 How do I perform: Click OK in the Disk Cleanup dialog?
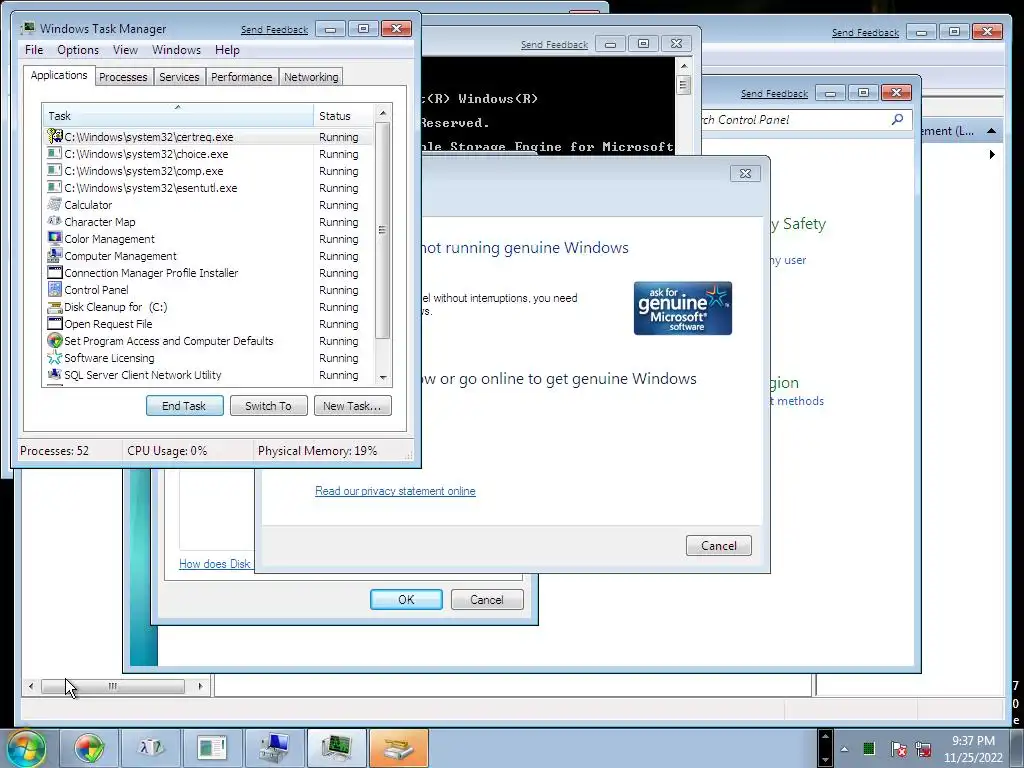[x=406, y=600]
